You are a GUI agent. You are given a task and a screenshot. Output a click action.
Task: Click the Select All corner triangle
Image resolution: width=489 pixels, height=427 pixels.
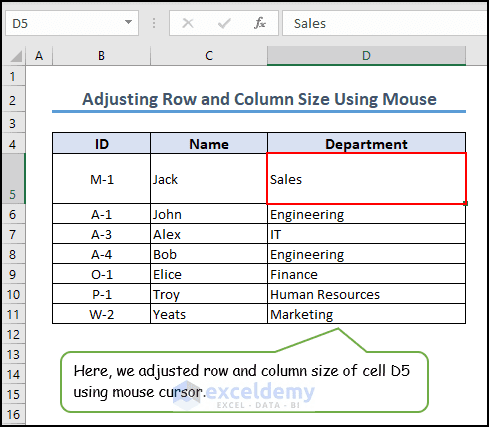pyautogui.click(x=16, y=56)
